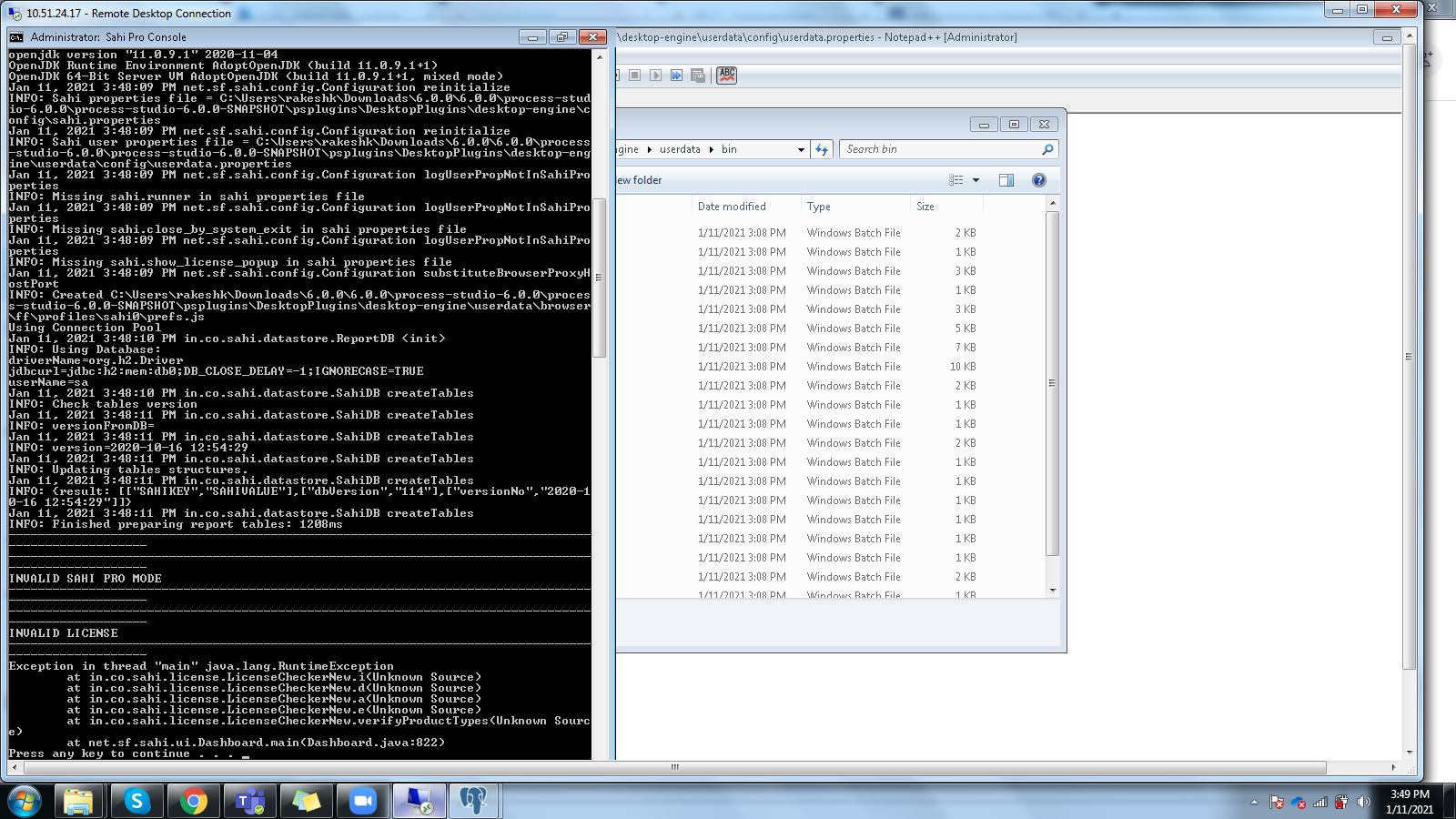Open Skype from the taskbar
The width and height of the screenshot is (1456, 819).
pyautogui.click(x=136, y=801)
